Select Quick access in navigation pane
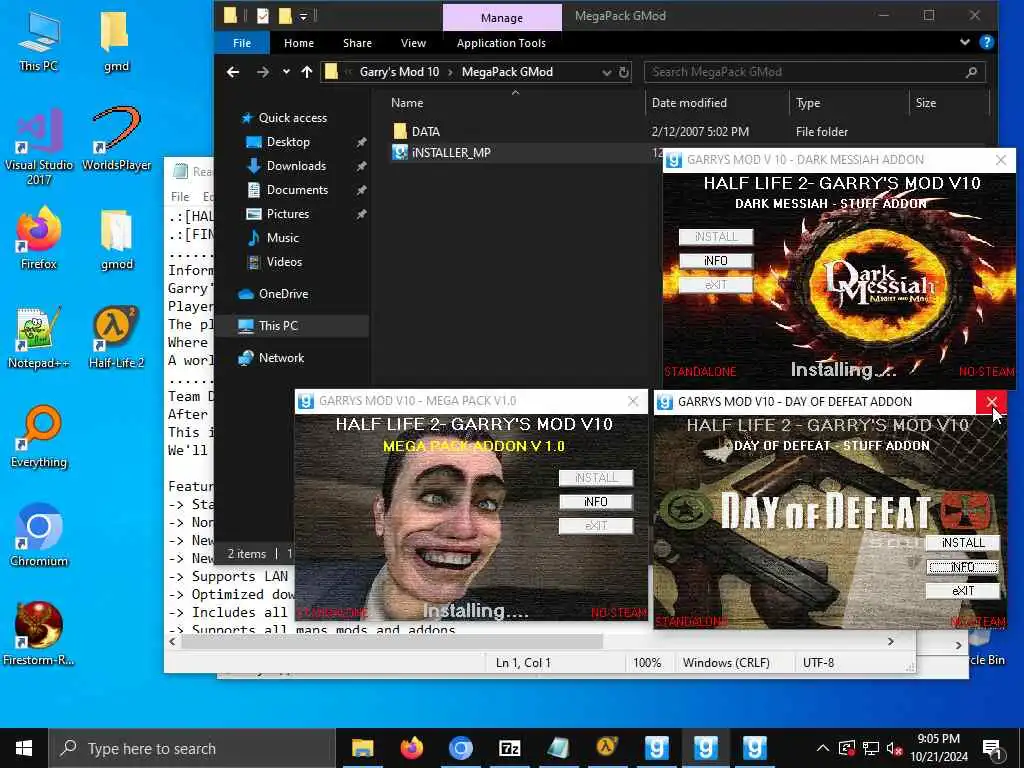Viewport: 1024px width, 768px height. (293, 118)
